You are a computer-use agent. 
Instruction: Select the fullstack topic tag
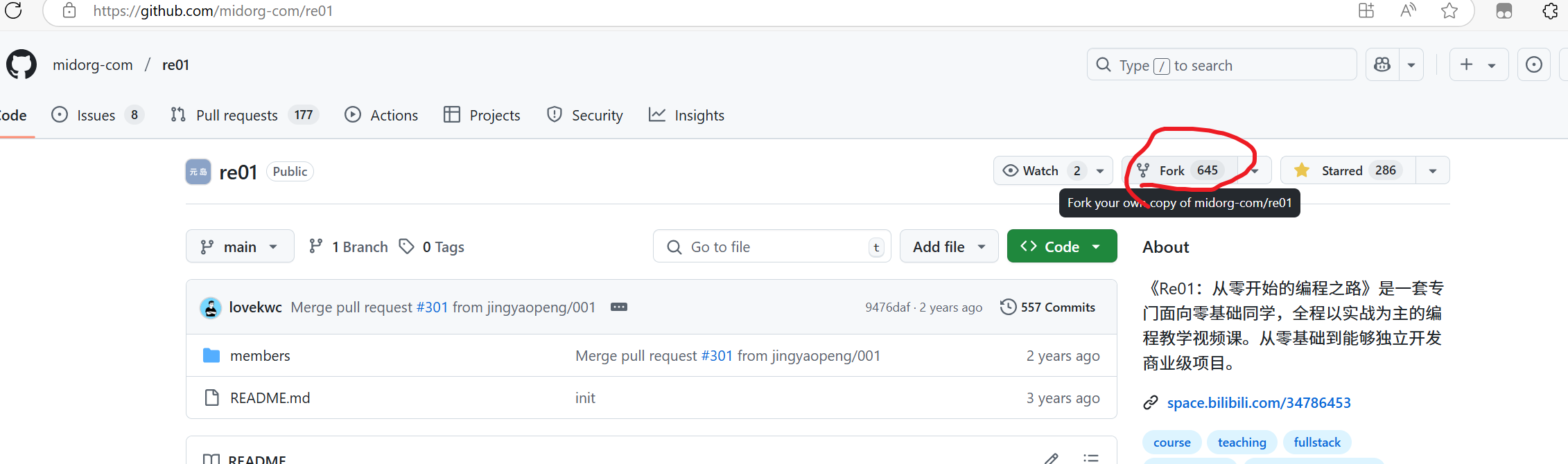pyautogui.click(x=1317, y=442)
